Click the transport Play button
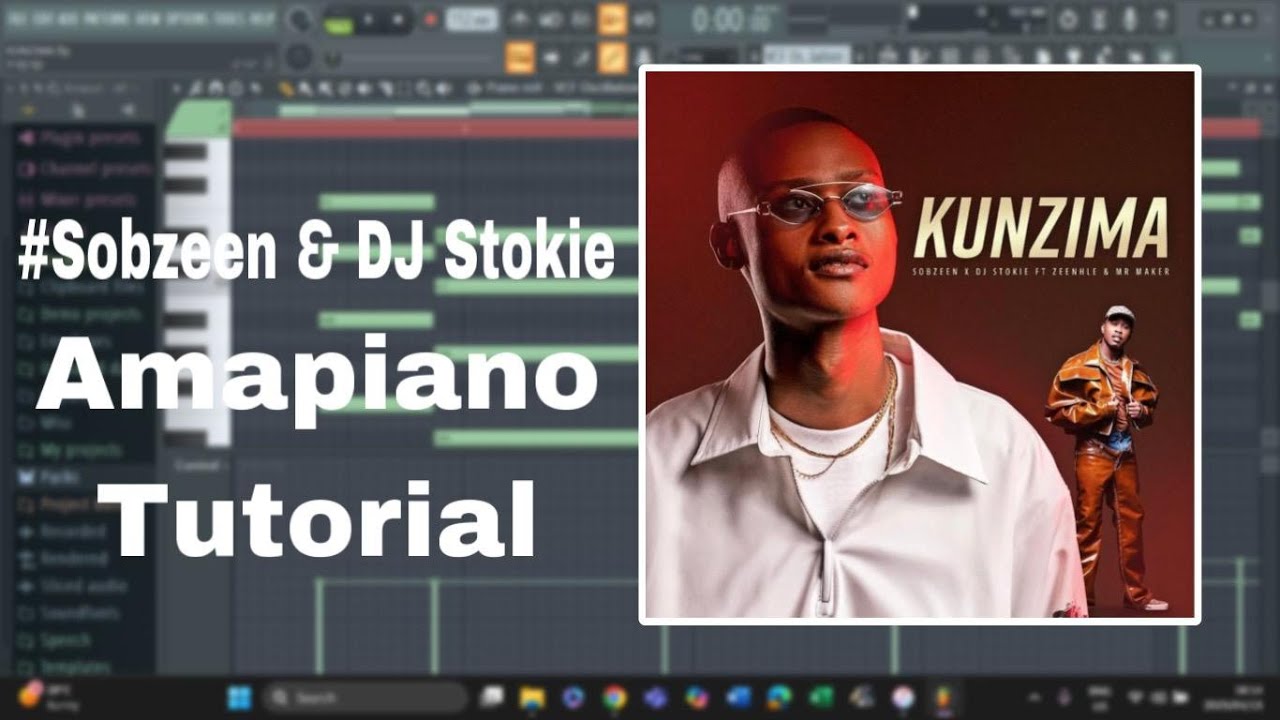This screenshot has height=720, width=1280. pos(370,19)
